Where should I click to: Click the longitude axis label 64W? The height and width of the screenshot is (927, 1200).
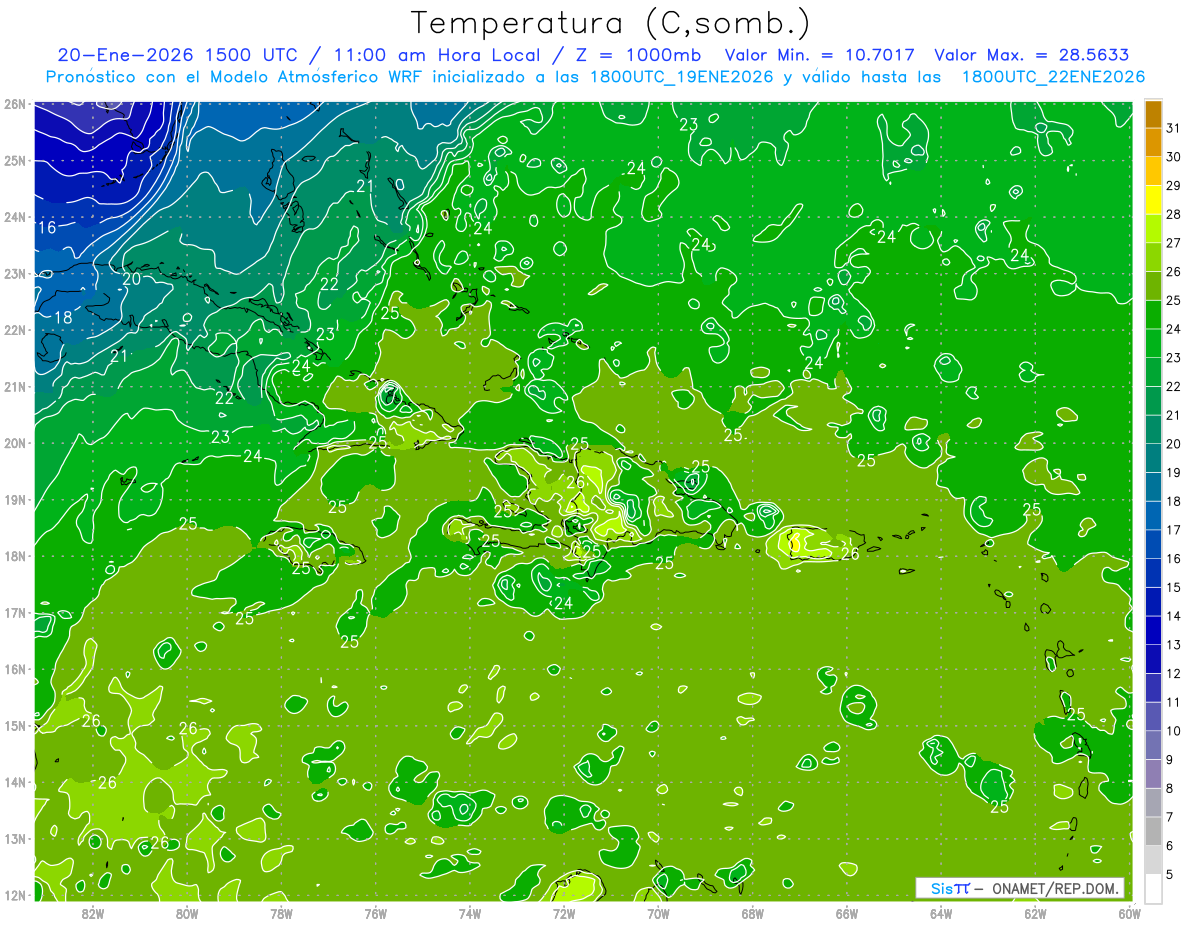coord(940,913)
